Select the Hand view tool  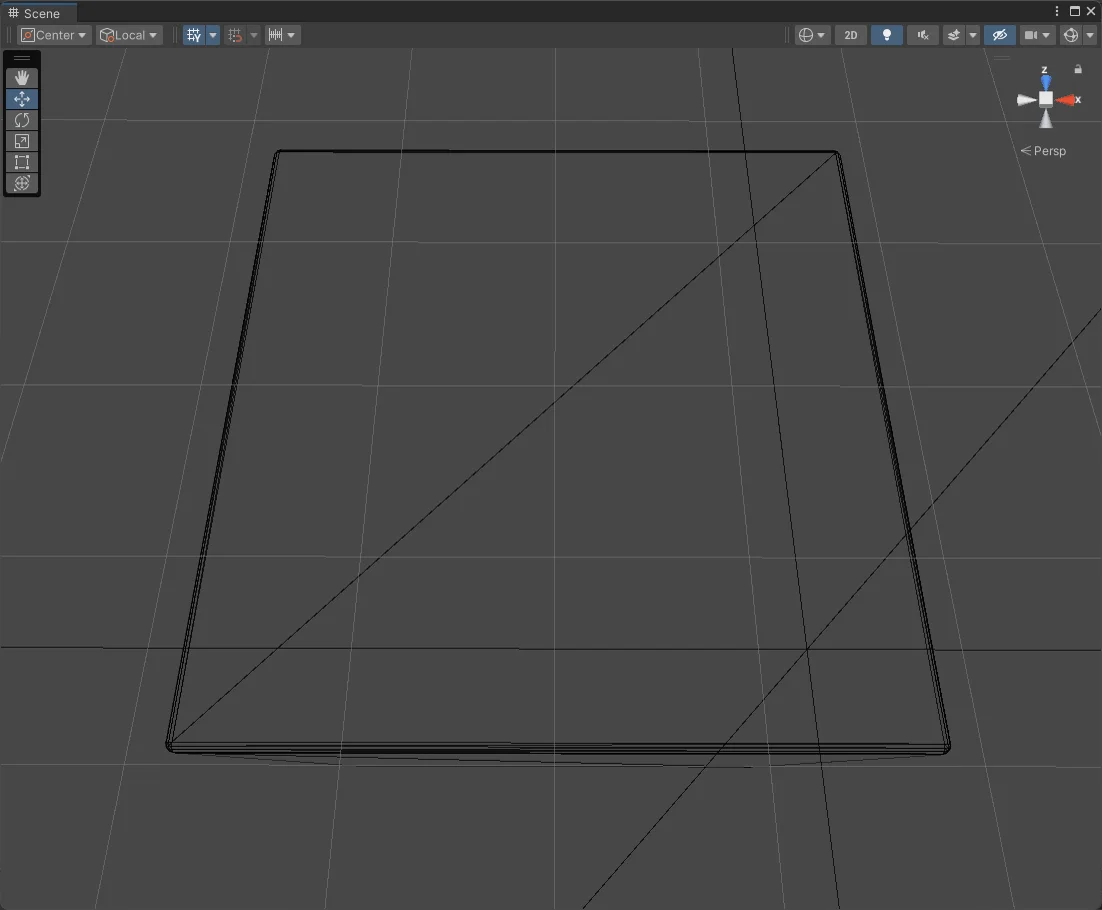22,77
